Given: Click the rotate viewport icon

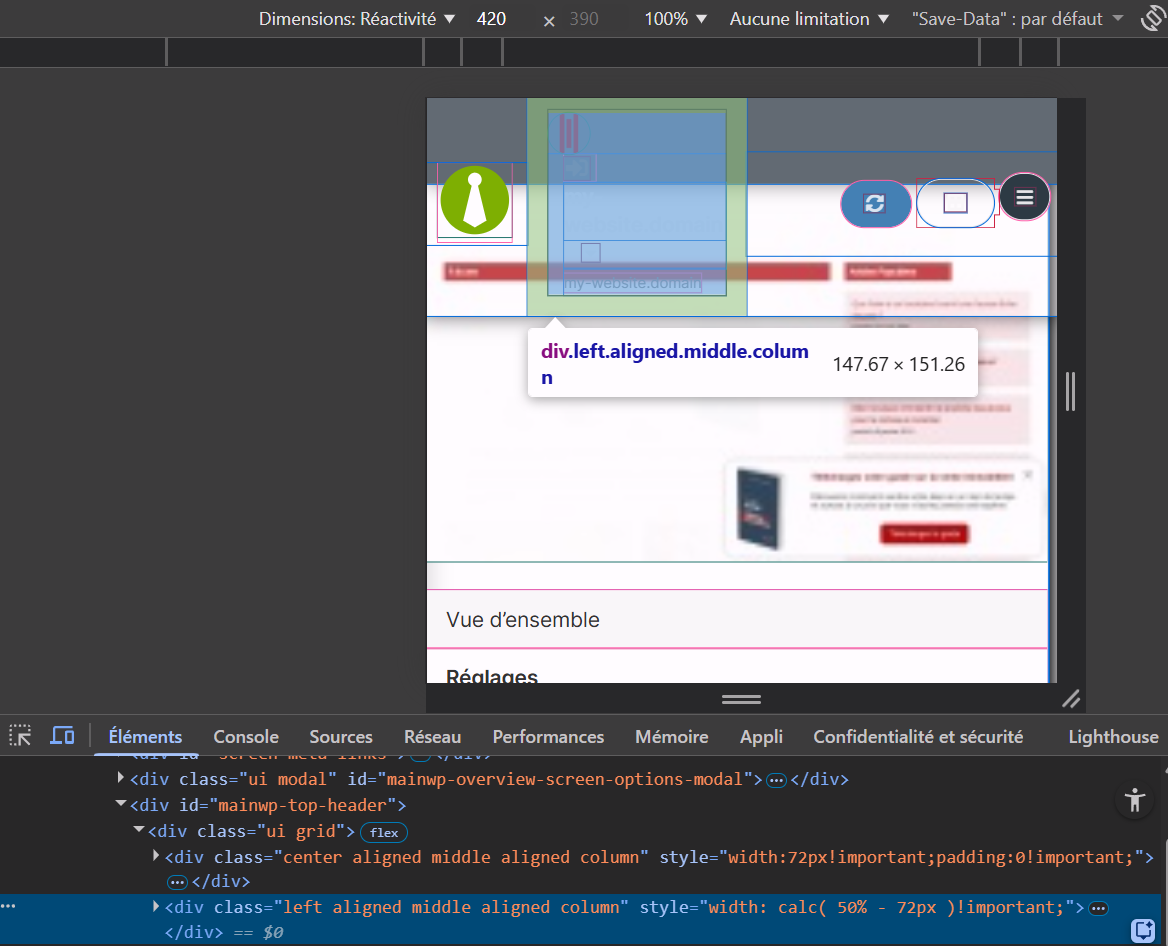Looking at the screenshot, I should [x=1155, y=19].
